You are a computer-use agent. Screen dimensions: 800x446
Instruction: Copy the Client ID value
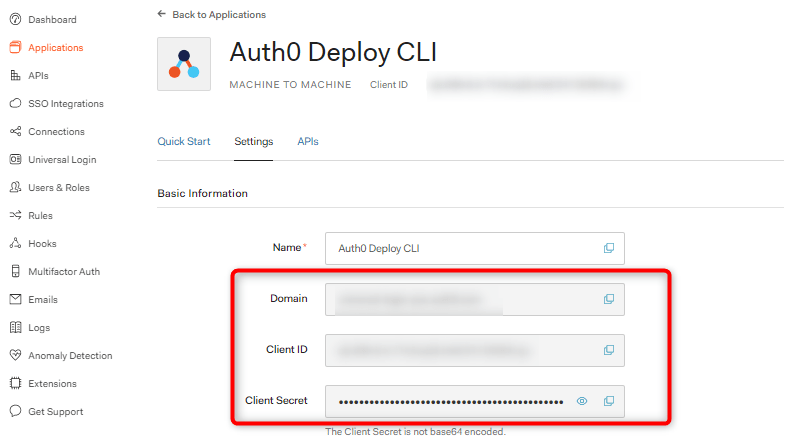(x=609, y=350)
